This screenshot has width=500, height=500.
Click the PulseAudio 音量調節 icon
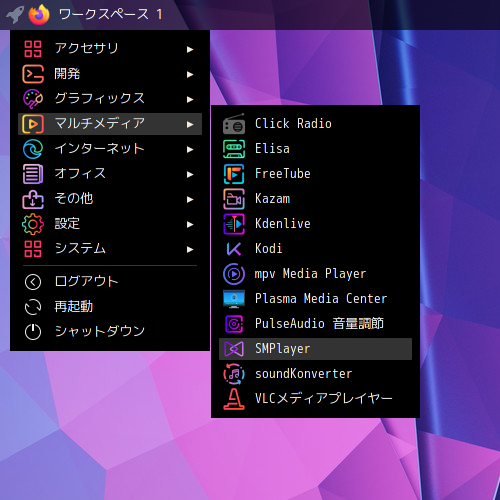click(x=234, y=324)
